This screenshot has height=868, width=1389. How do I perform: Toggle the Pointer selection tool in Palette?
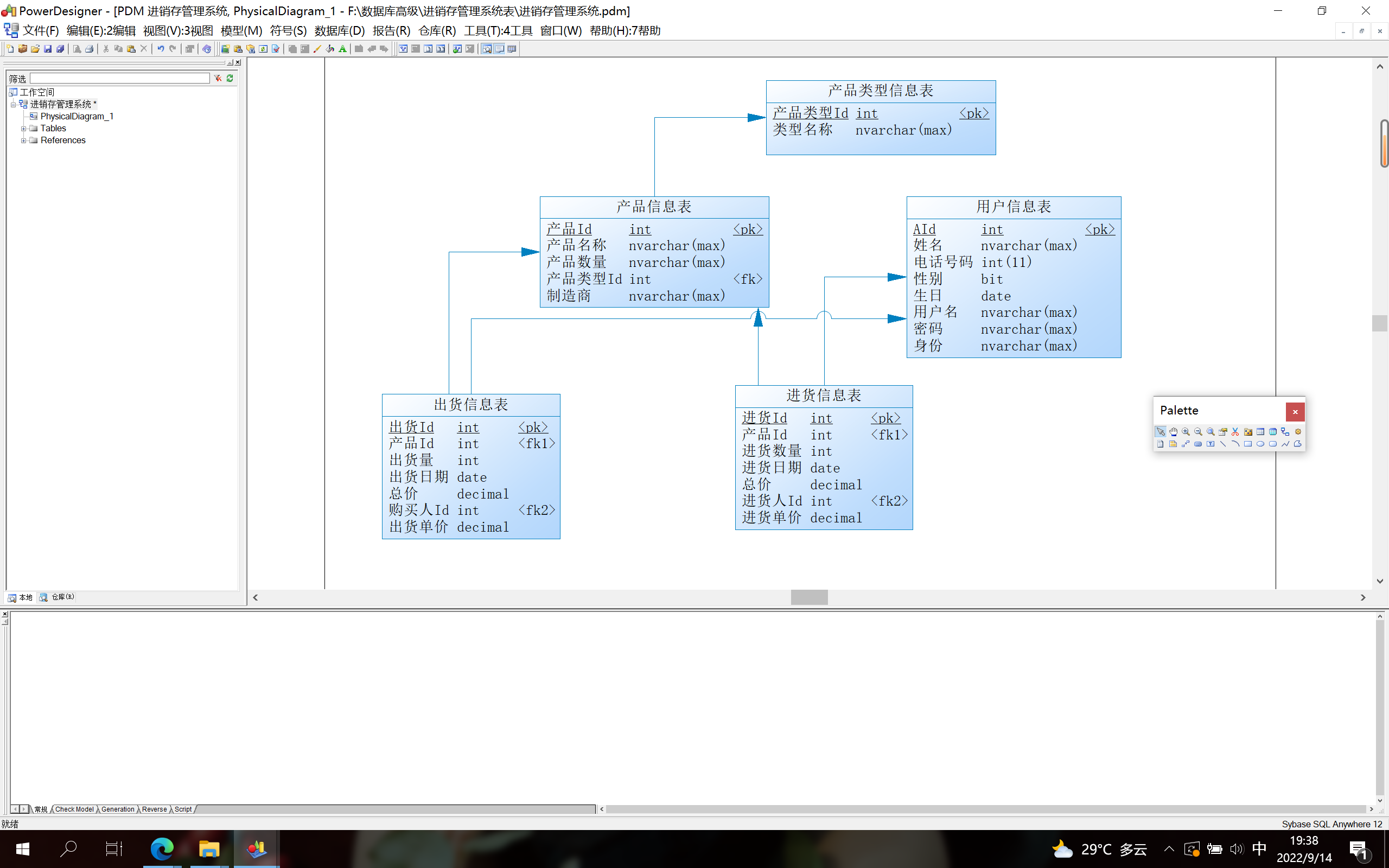coord(1161,432)
